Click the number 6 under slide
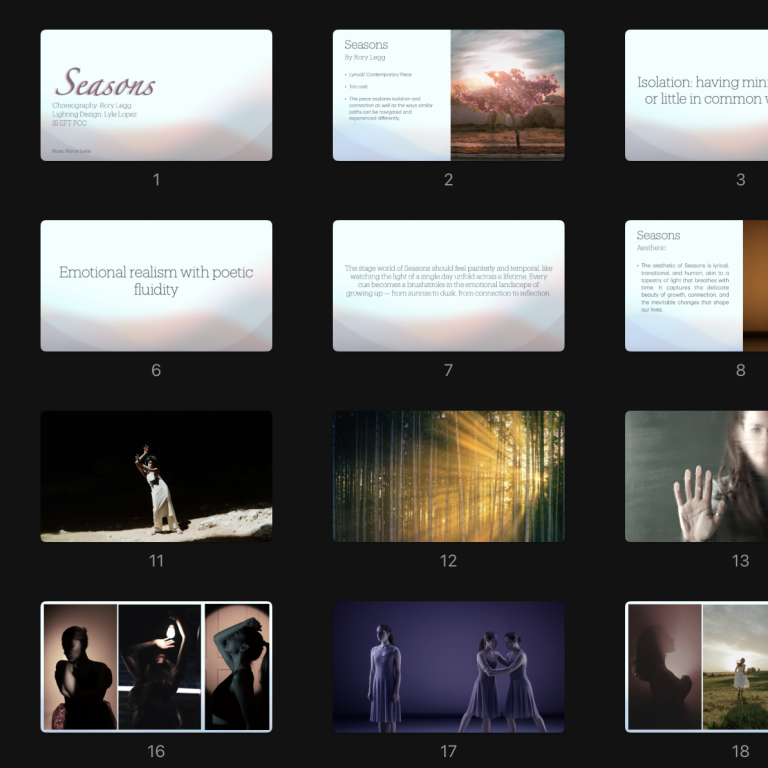Screen dimensions: 768x768 click(156, 370)
